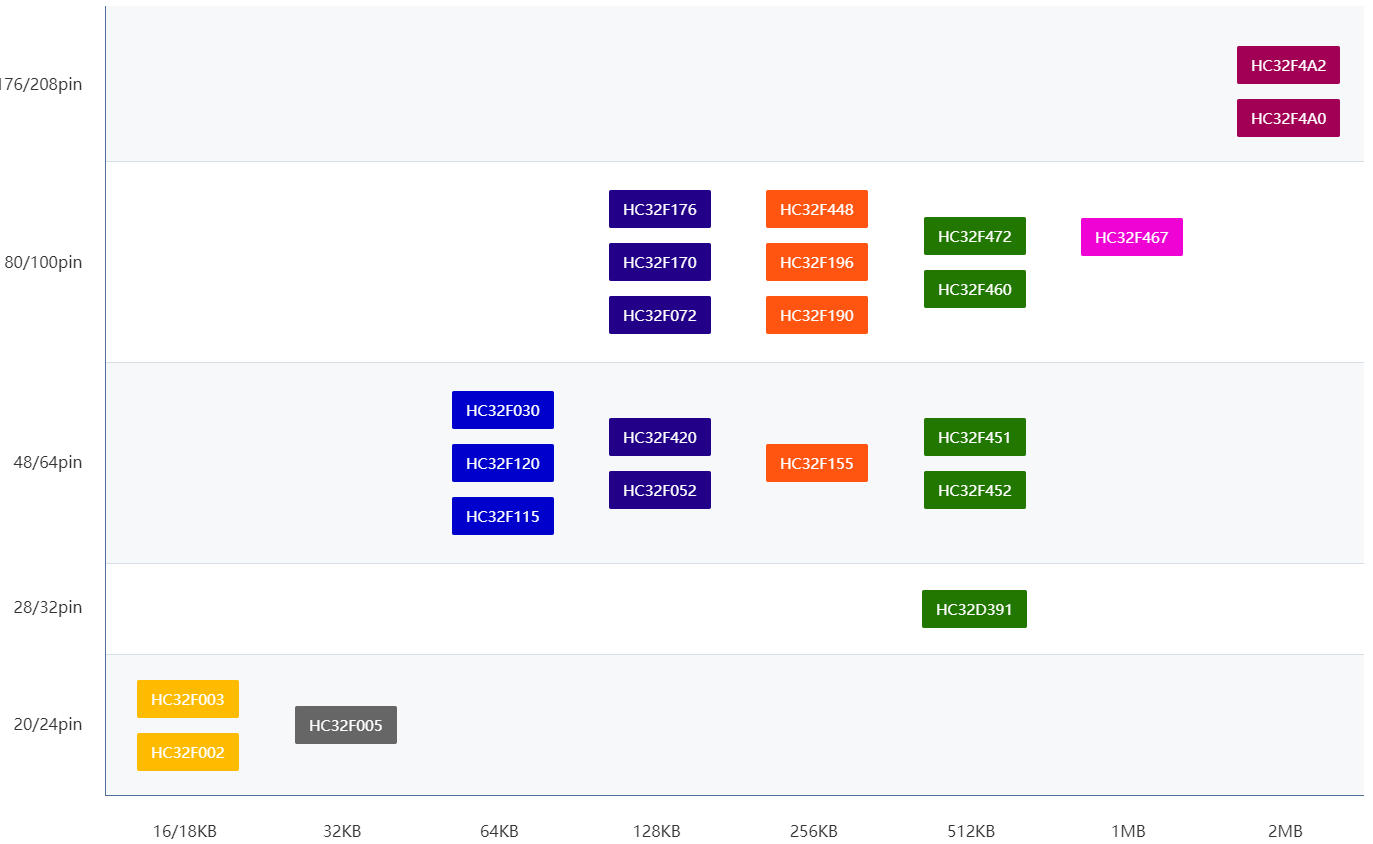The width and height of the screenshot is (1373, 844).
Task: Click the yellow HC32F003 tag
Action: pyautogui.click(x=188, y=699)
